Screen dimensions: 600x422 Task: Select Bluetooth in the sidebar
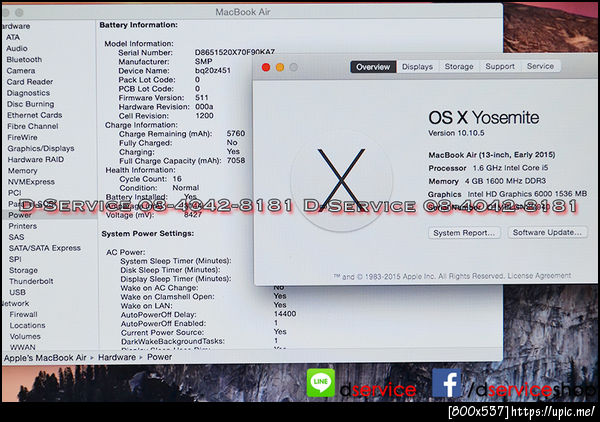point(24,59)
